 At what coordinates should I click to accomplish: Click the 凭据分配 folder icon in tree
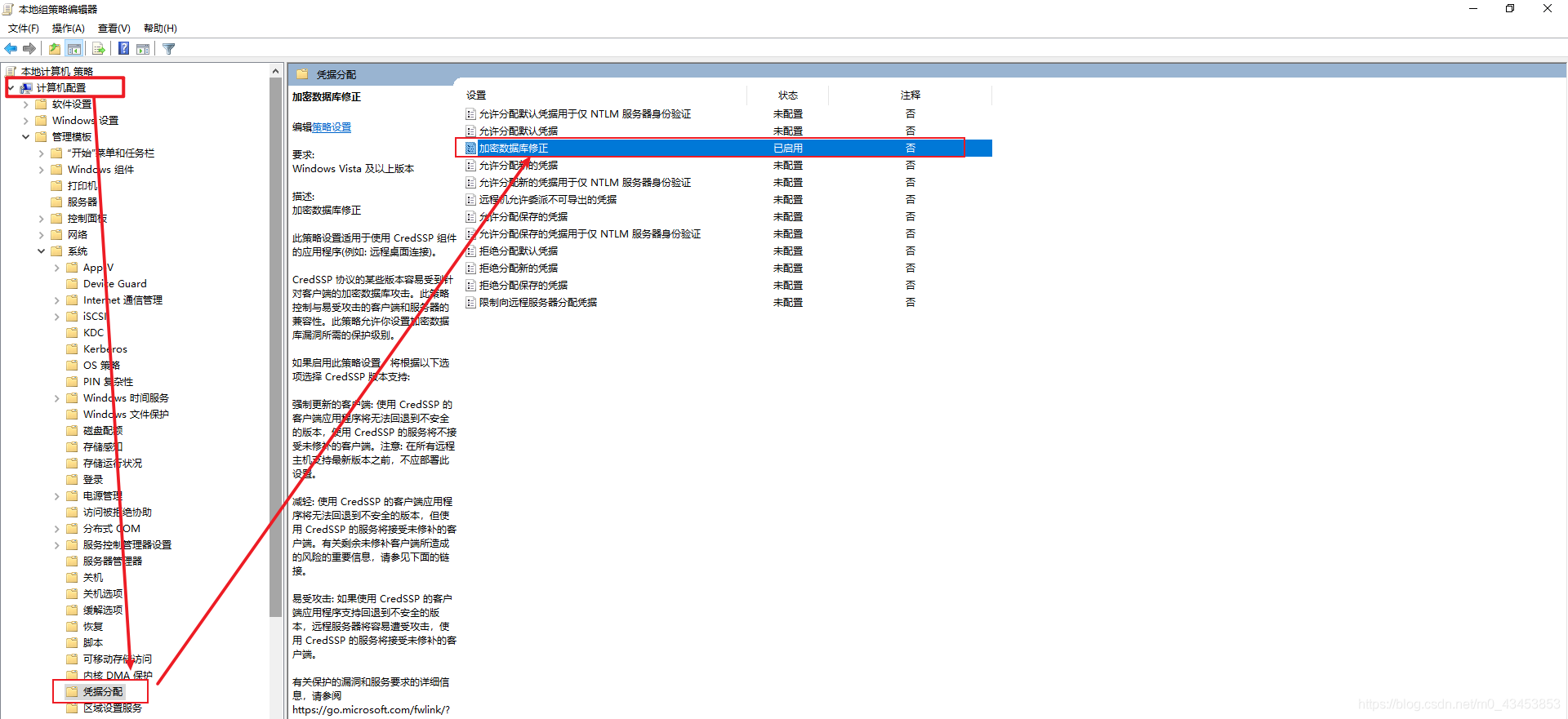[73, 692]
